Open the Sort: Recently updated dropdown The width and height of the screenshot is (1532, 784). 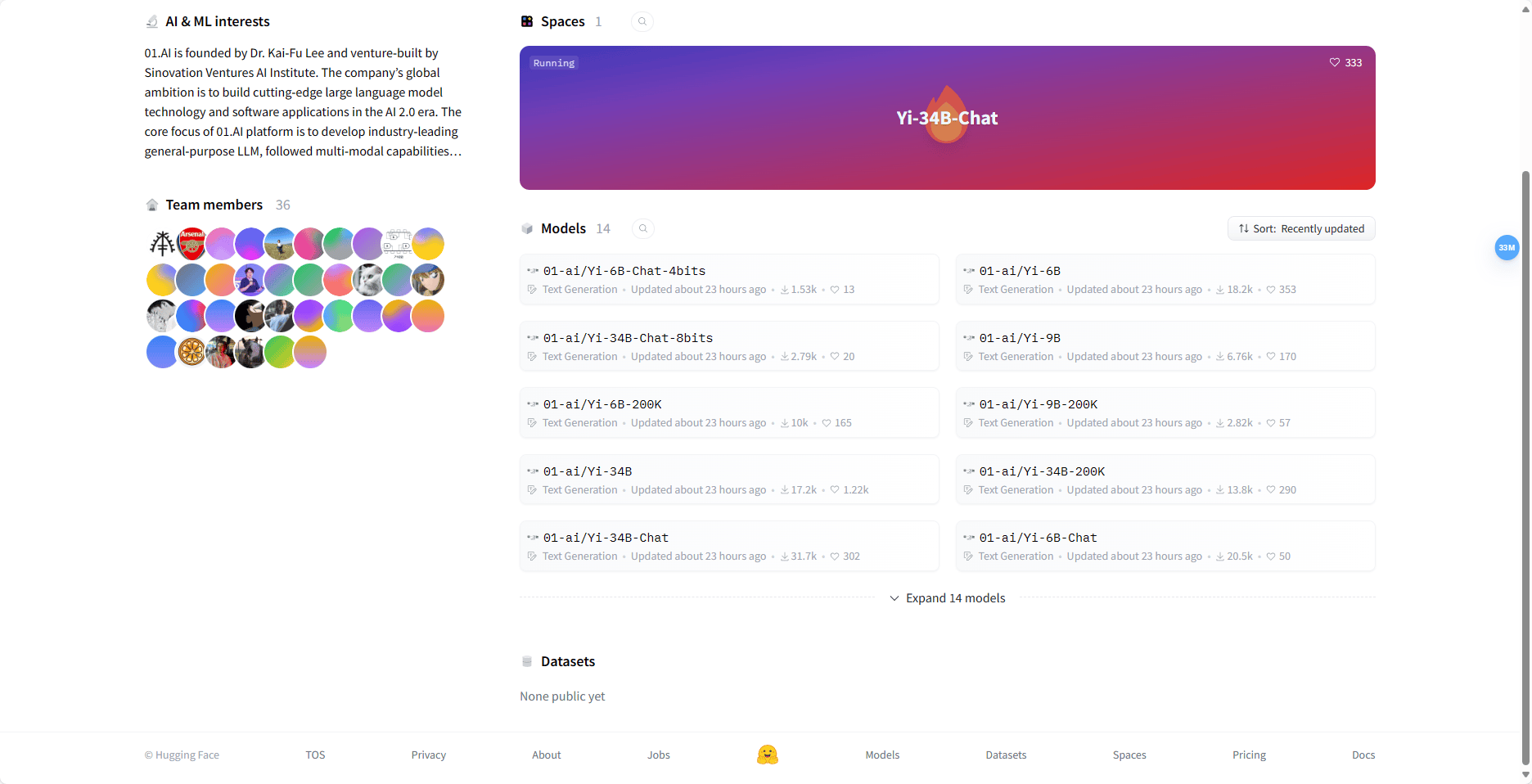[1301, 228]
